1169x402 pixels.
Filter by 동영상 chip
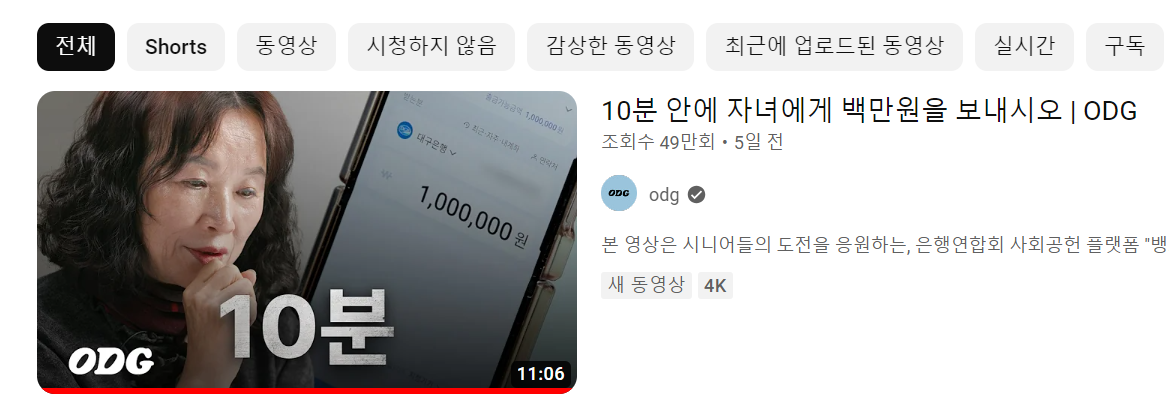point(286,47)
